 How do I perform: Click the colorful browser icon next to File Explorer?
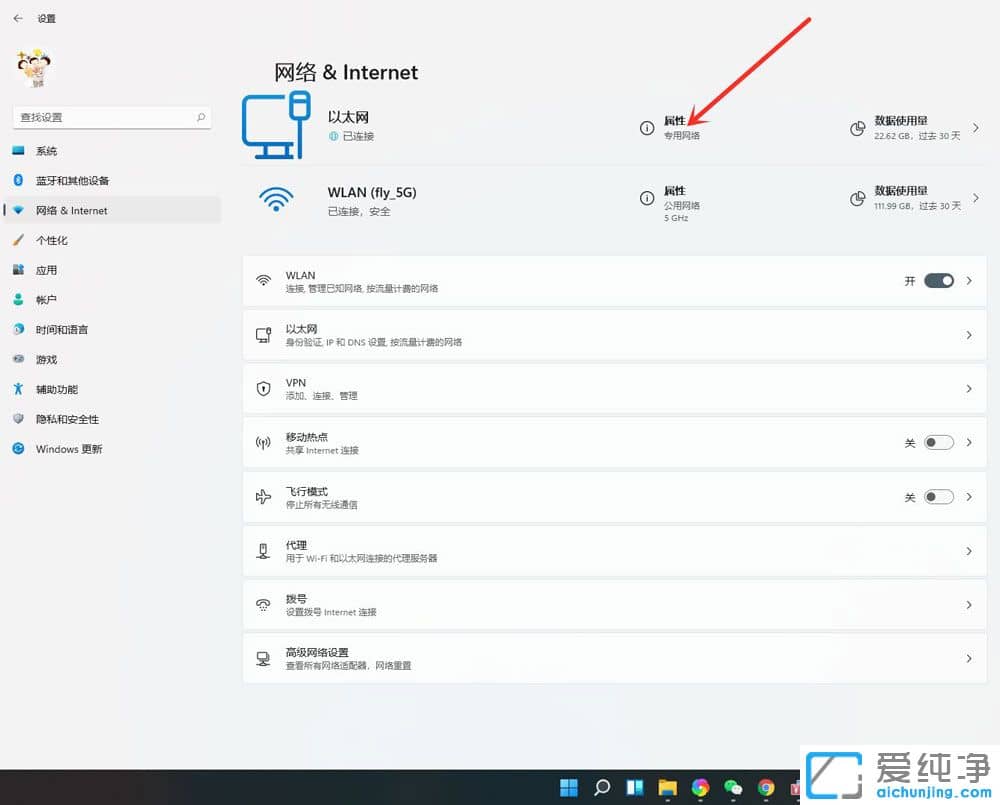700,788
